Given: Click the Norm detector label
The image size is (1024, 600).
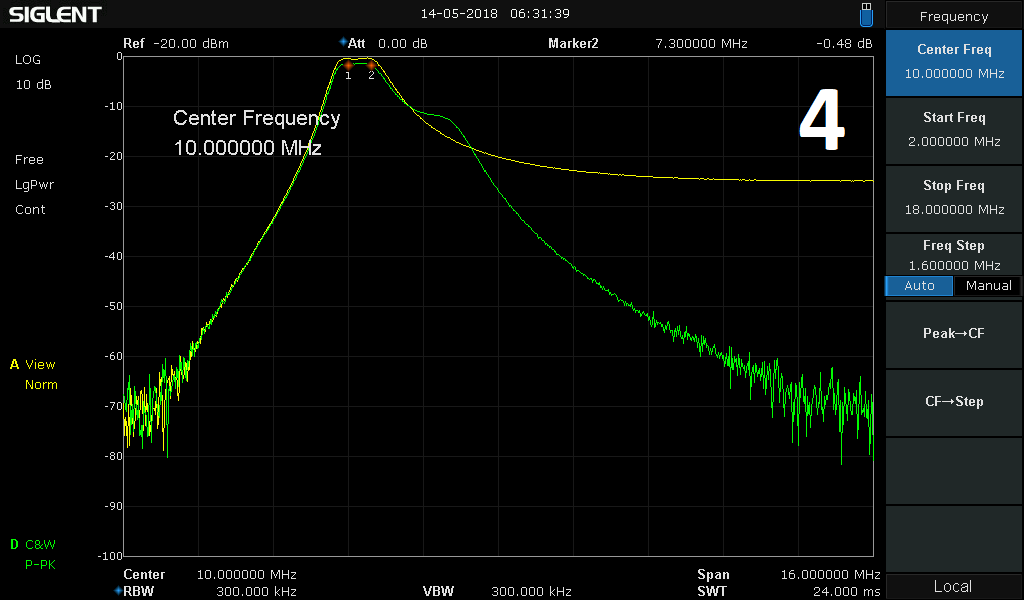Looking at the screenshot, I should coord(41,385).
